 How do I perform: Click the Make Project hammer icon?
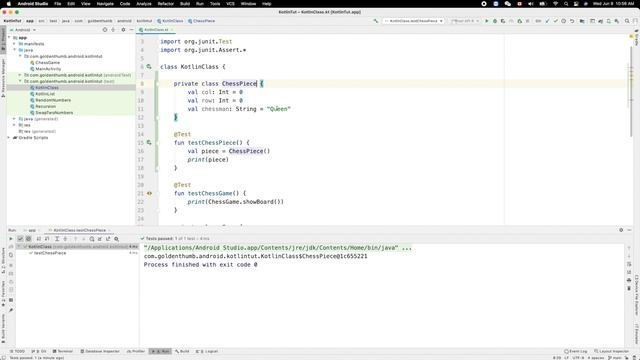(376, 21)
